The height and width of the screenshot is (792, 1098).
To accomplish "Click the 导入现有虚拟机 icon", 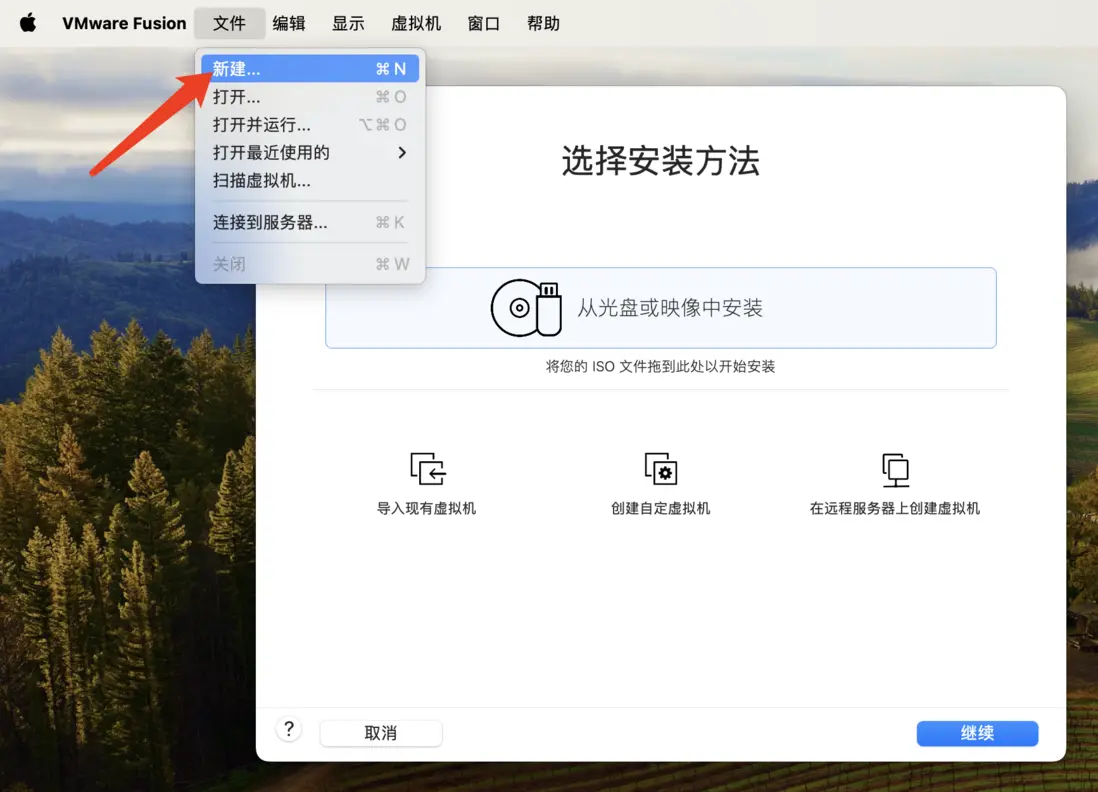I will pos(428,468).
